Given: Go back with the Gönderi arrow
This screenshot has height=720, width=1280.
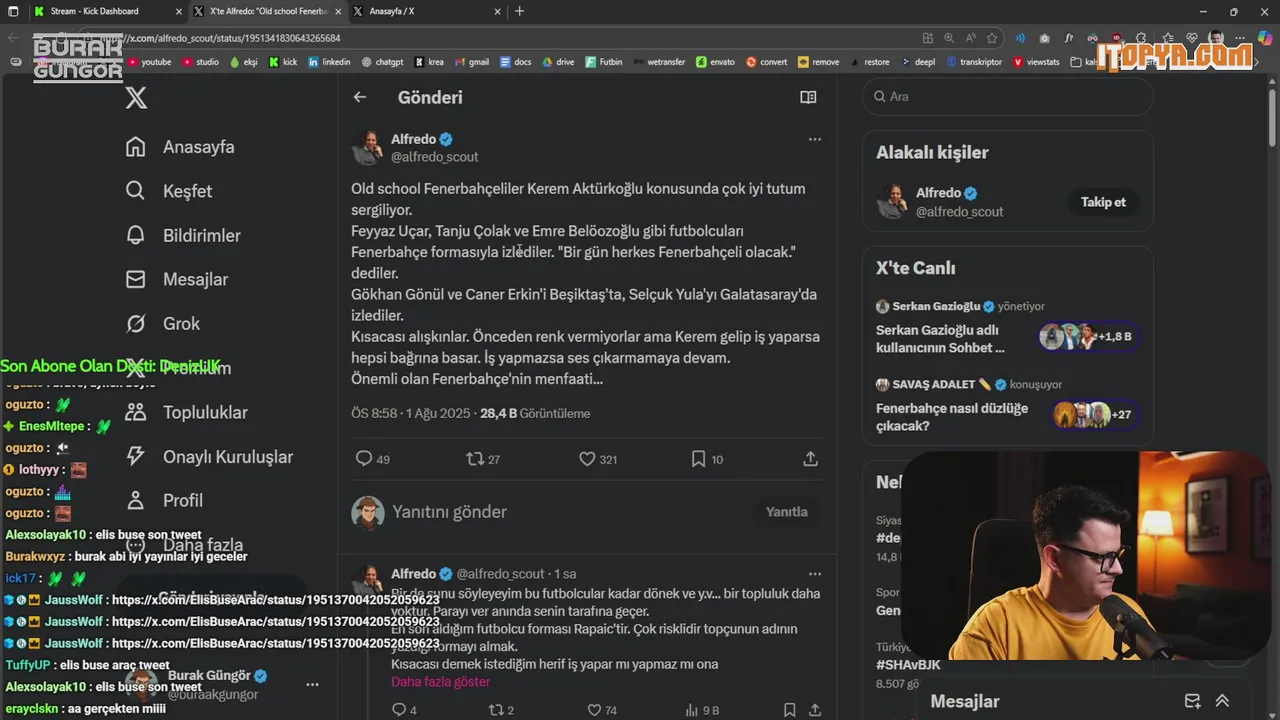Looking at the screenshot, I should (x=360, y=97).
